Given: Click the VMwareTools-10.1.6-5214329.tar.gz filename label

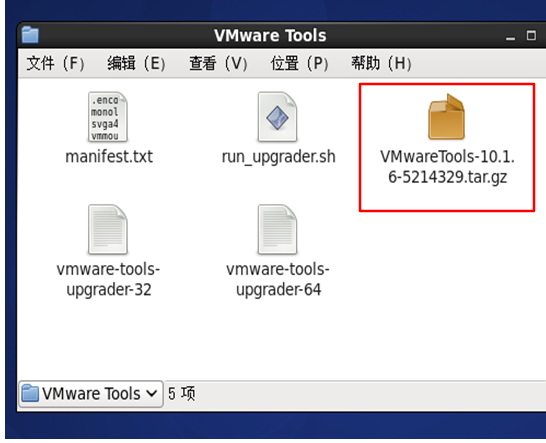Looking at the screenshot, I should (447, 167).
